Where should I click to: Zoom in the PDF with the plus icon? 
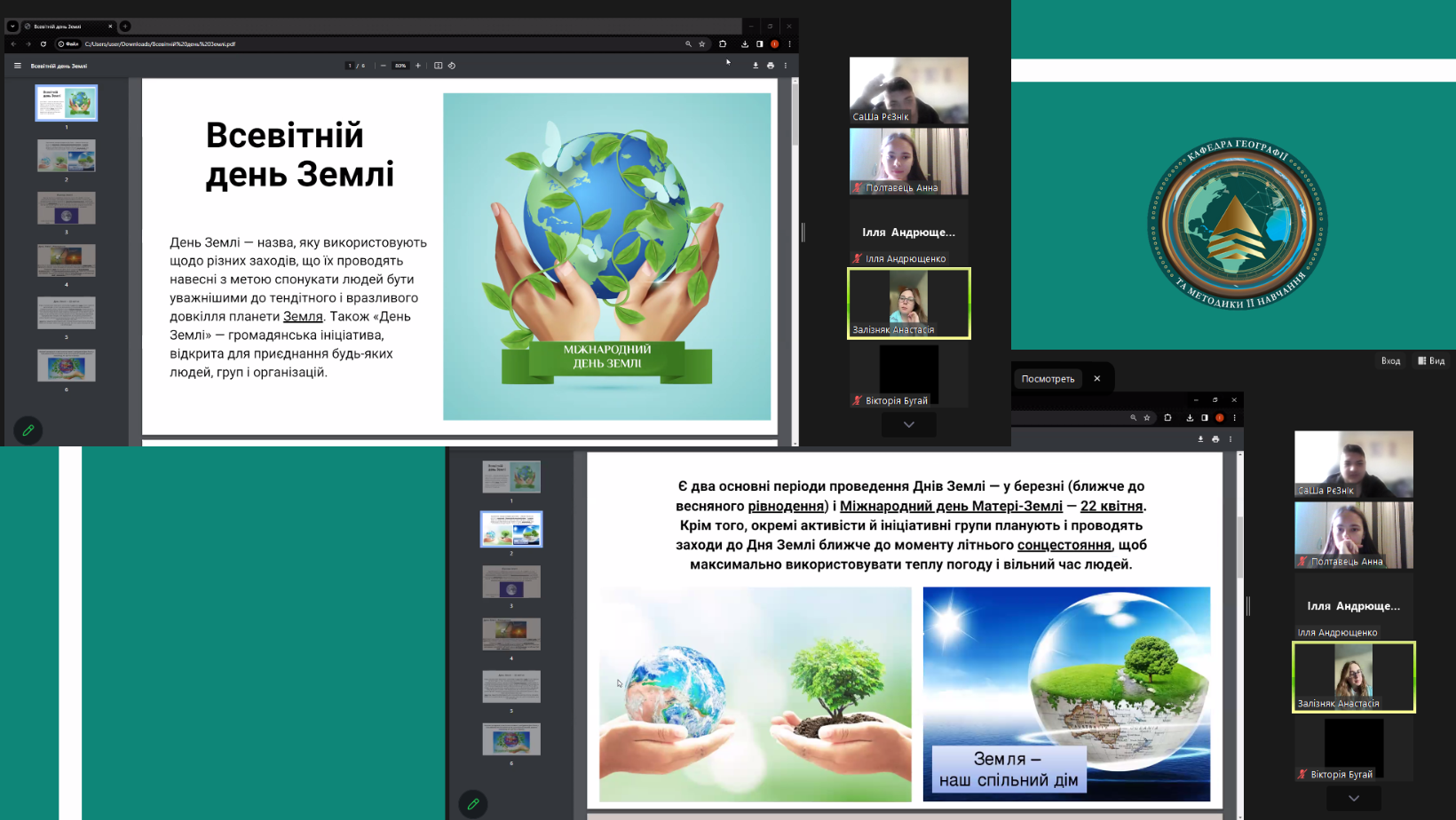coord(418,66)
